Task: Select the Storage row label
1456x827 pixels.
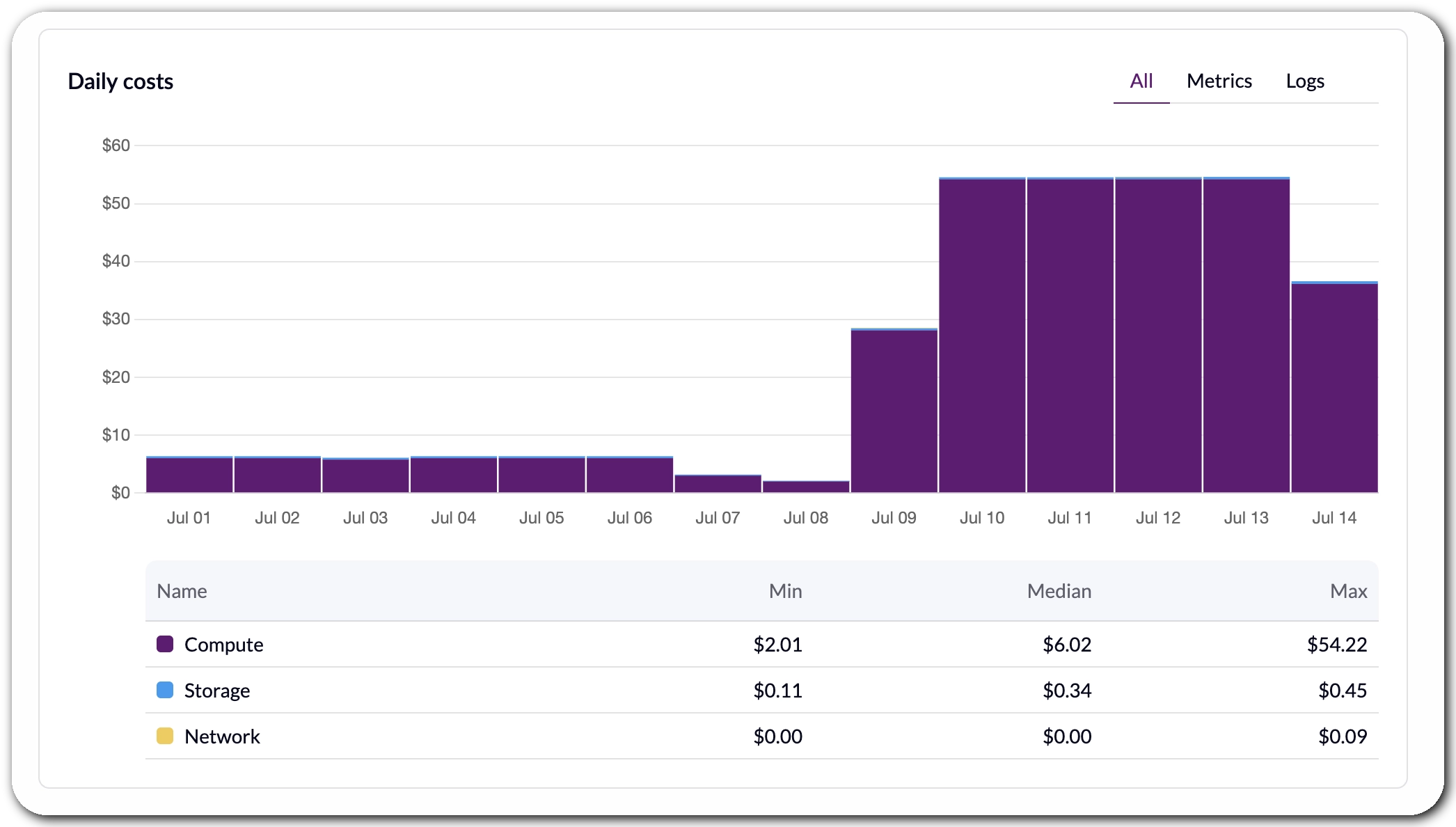Action: (217, 691)
